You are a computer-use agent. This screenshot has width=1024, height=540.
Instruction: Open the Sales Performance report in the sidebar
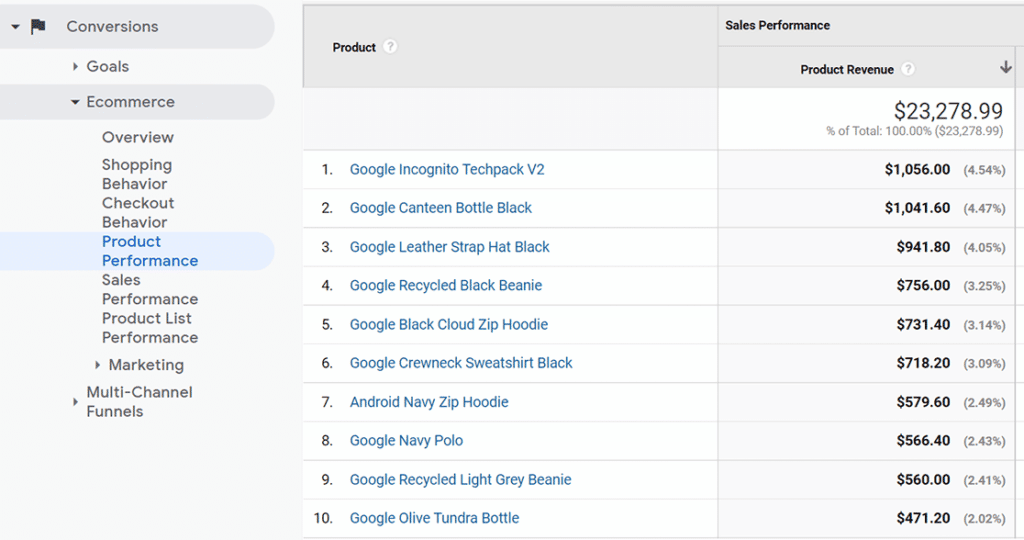150,289
